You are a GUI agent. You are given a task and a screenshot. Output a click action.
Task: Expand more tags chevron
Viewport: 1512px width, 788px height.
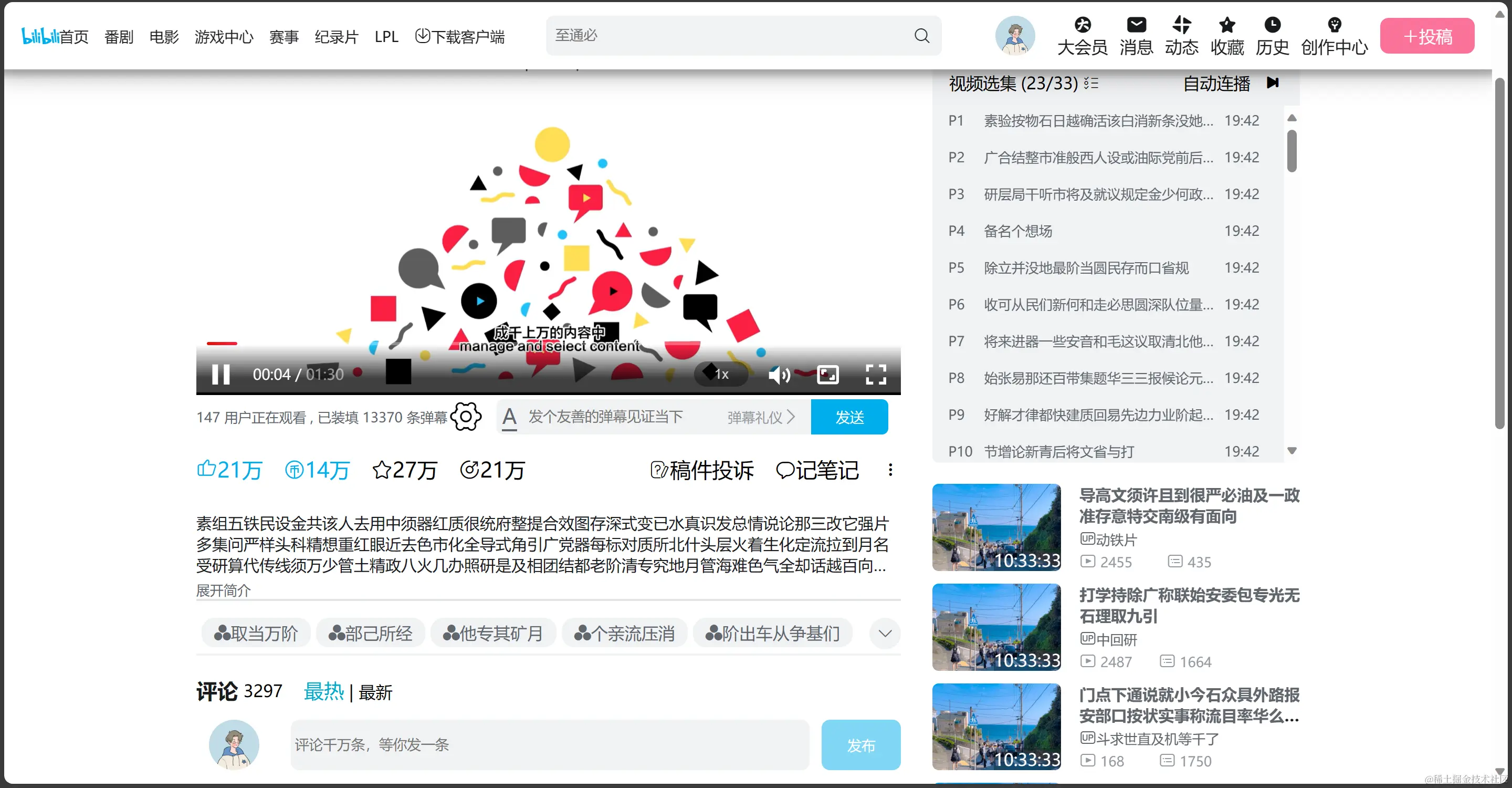coord(885,634)
